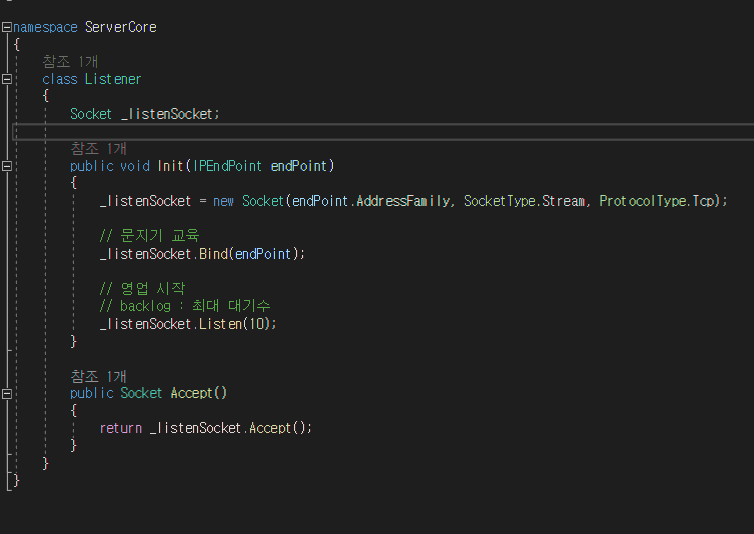Screen dimensions: 754x534
Task: Place cursor on the highlighted empty line
Action: coord(383,131)
